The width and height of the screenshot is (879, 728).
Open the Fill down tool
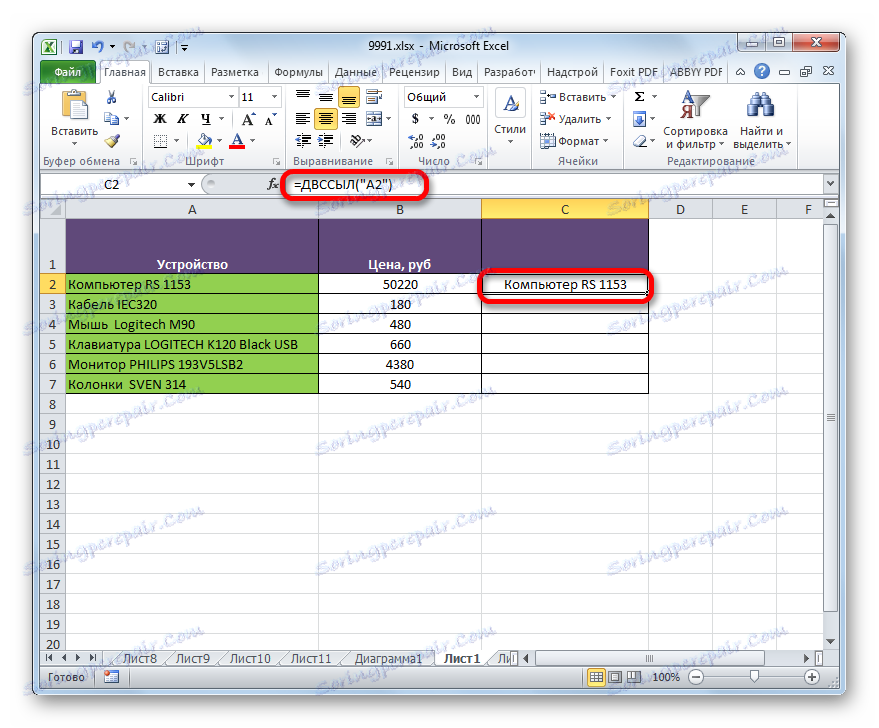(x=639, y=119)
